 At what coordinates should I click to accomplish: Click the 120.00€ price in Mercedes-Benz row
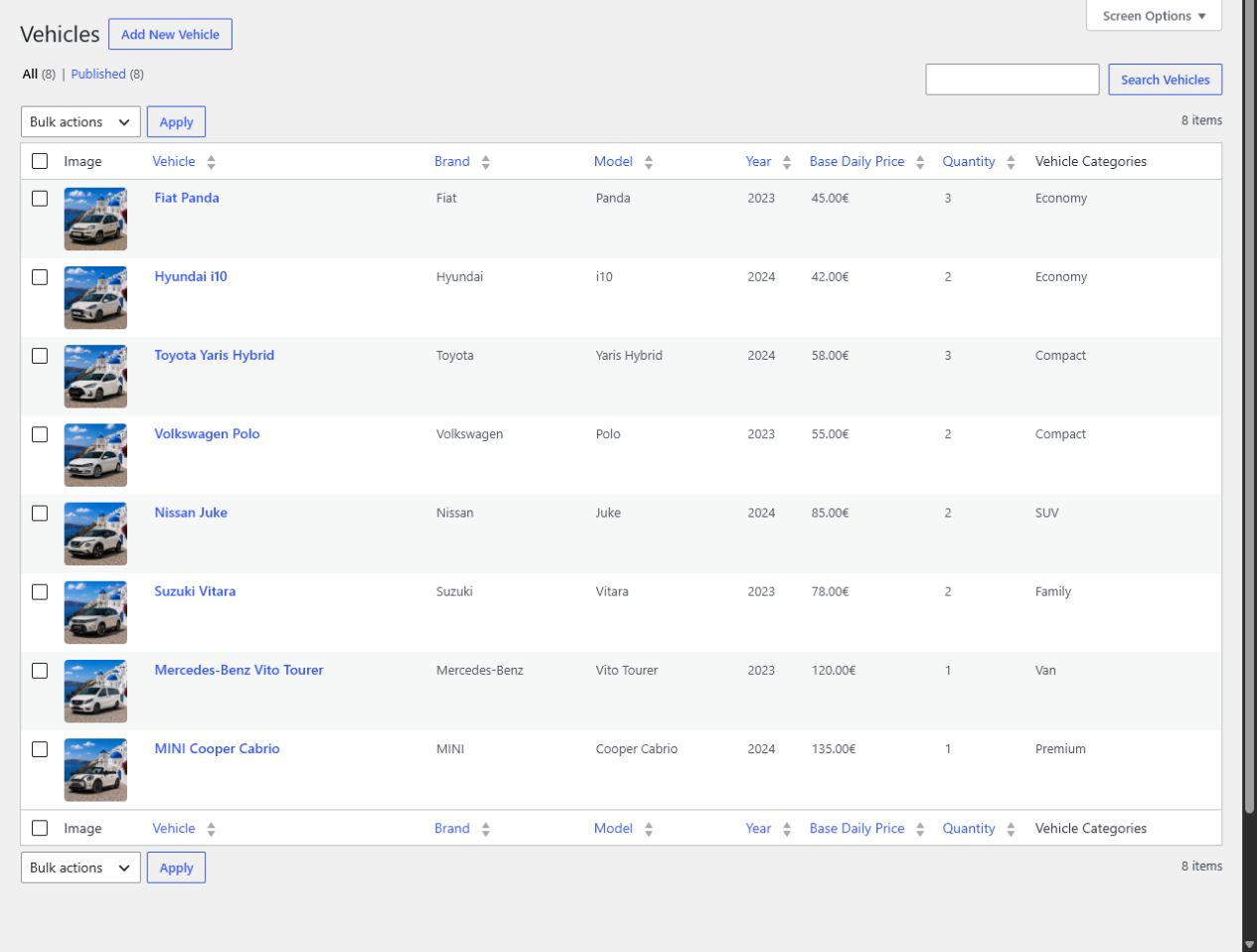pyautogui.click(x=834, y=671)
